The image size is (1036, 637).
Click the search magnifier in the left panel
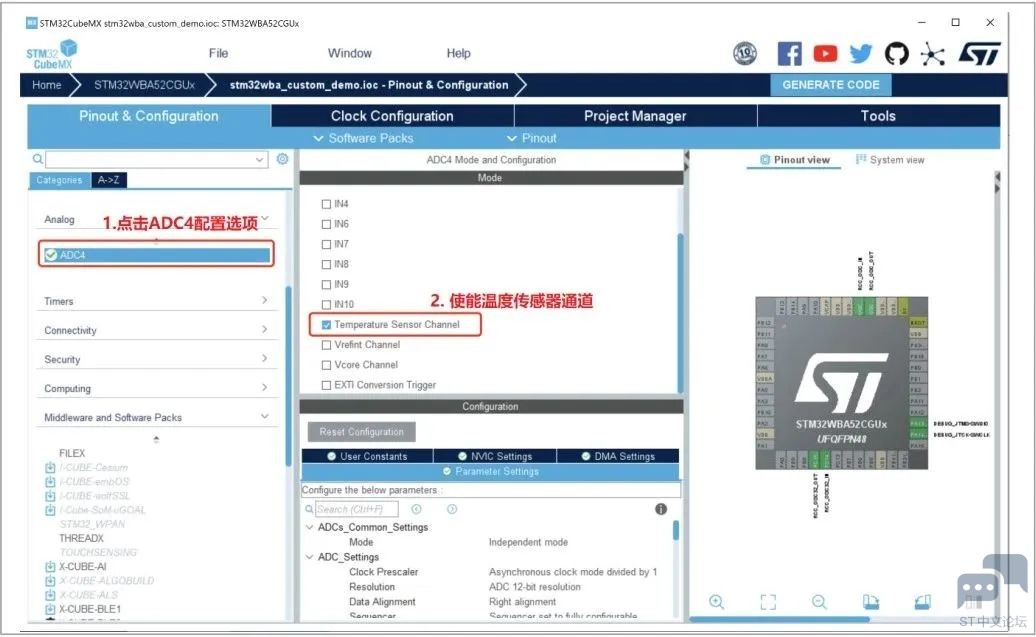coord(38,159)
